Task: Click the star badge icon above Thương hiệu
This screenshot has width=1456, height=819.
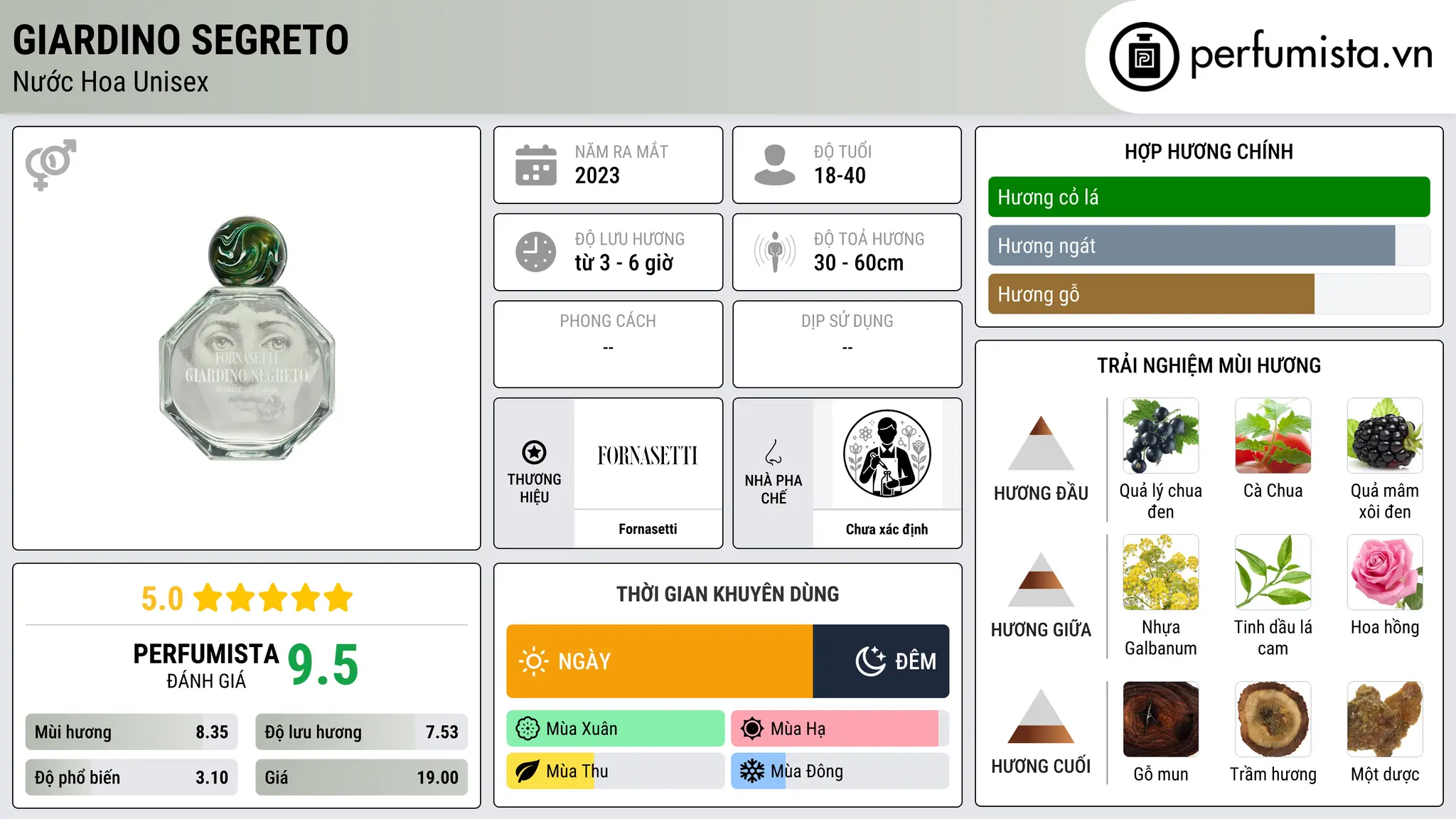Action: click(x=534, y=452)
